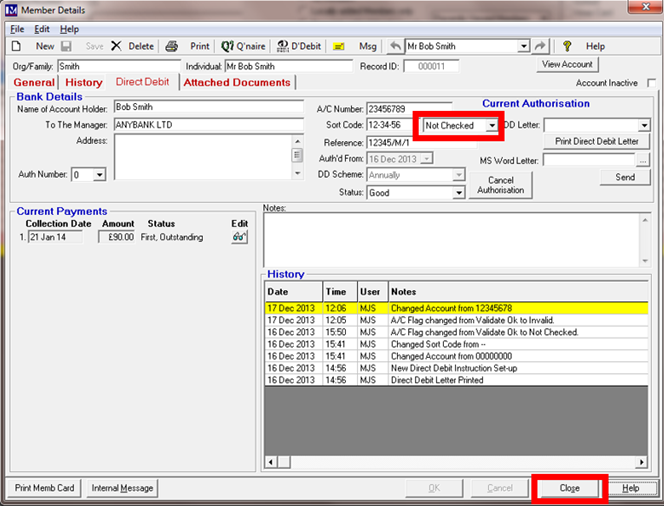Select 'Changed Account from 12345678' history row
This screenshot has height=506, width=664.
(x=456, y=308)
